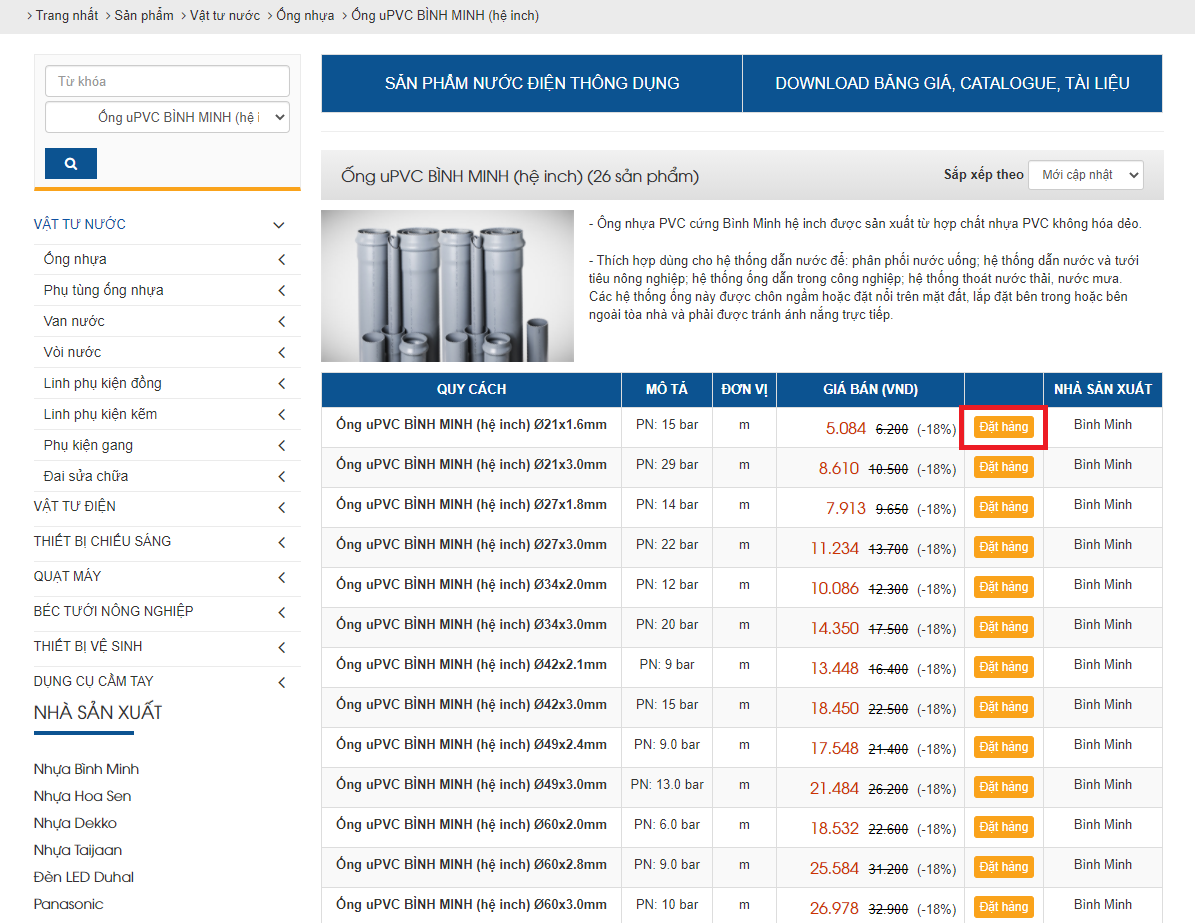Viewport: 1195px width, 923px height.
Task: Go to Vật tư nước breadcrumb
Action: click(225, 15)
